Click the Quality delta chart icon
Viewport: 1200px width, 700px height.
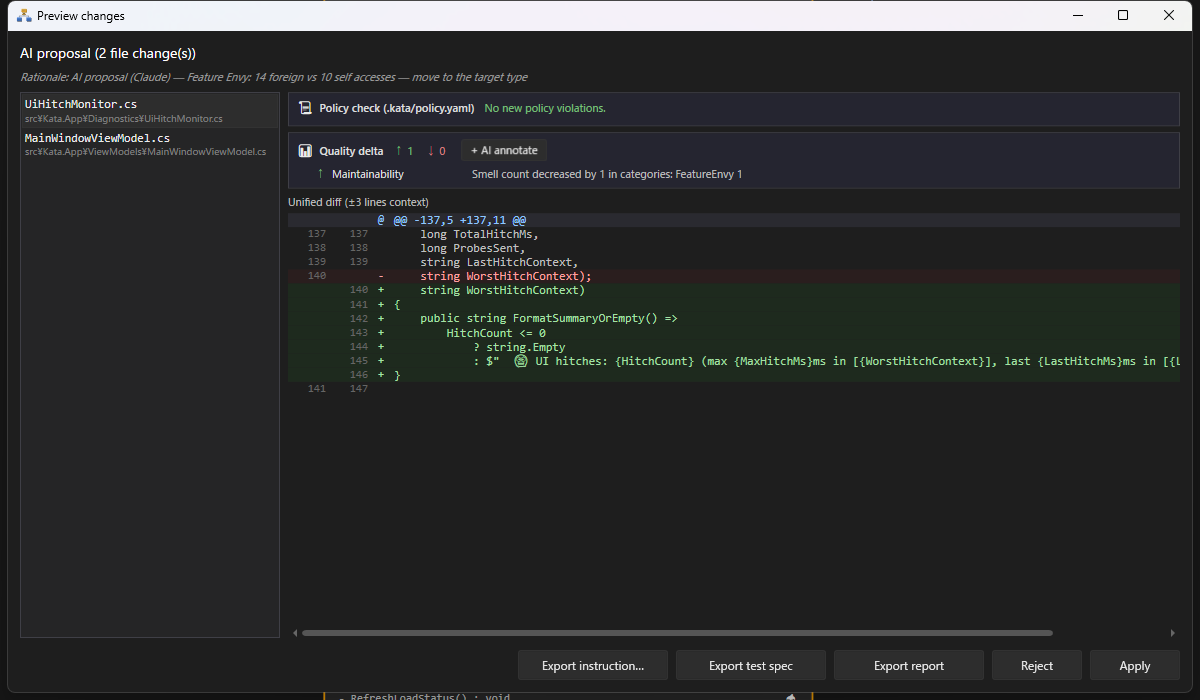click(305, 151)
